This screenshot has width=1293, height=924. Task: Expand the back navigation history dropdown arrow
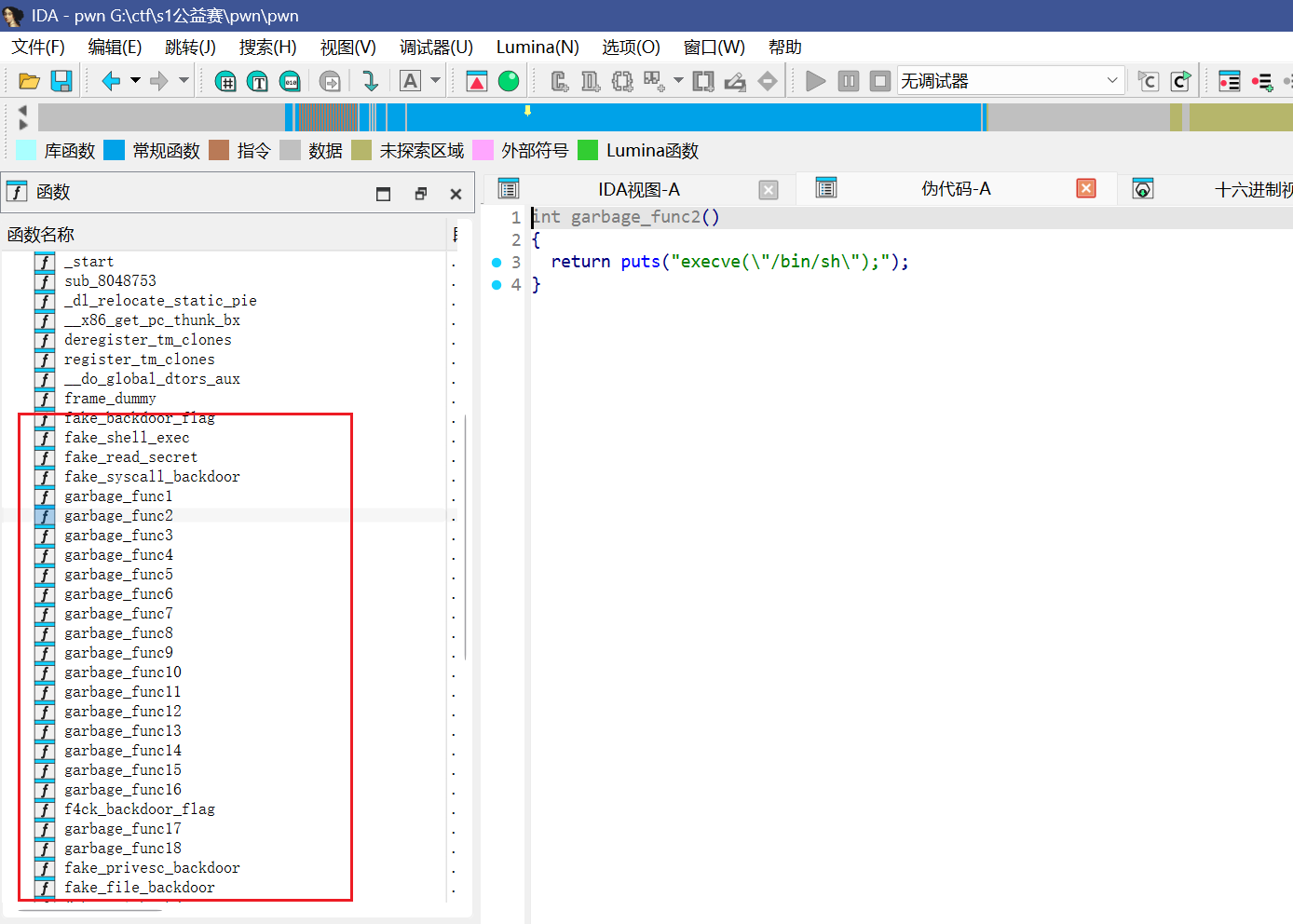click(x=135, y=81)
